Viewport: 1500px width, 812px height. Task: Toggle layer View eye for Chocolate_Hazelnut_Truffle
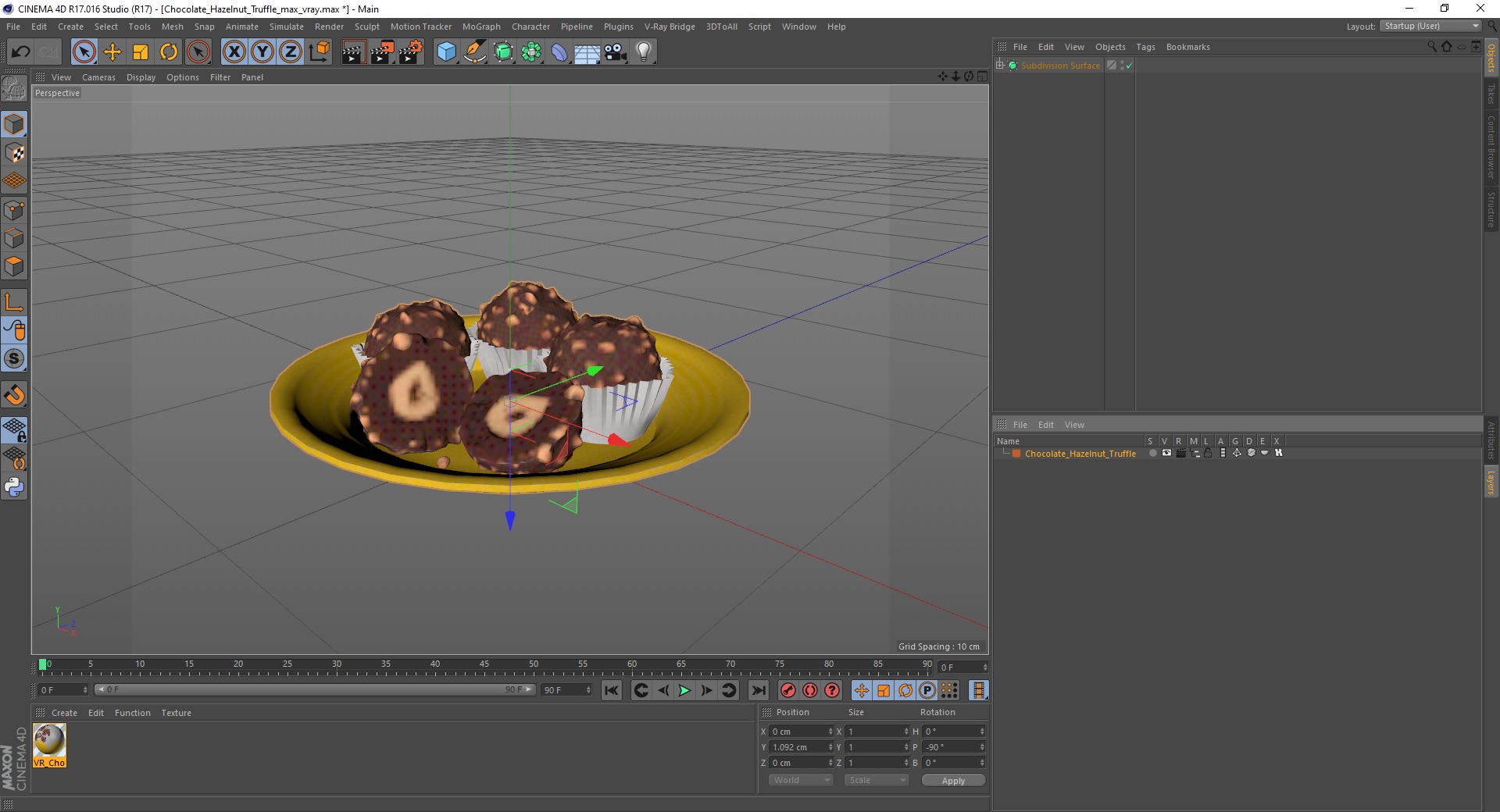[1166, 453]
